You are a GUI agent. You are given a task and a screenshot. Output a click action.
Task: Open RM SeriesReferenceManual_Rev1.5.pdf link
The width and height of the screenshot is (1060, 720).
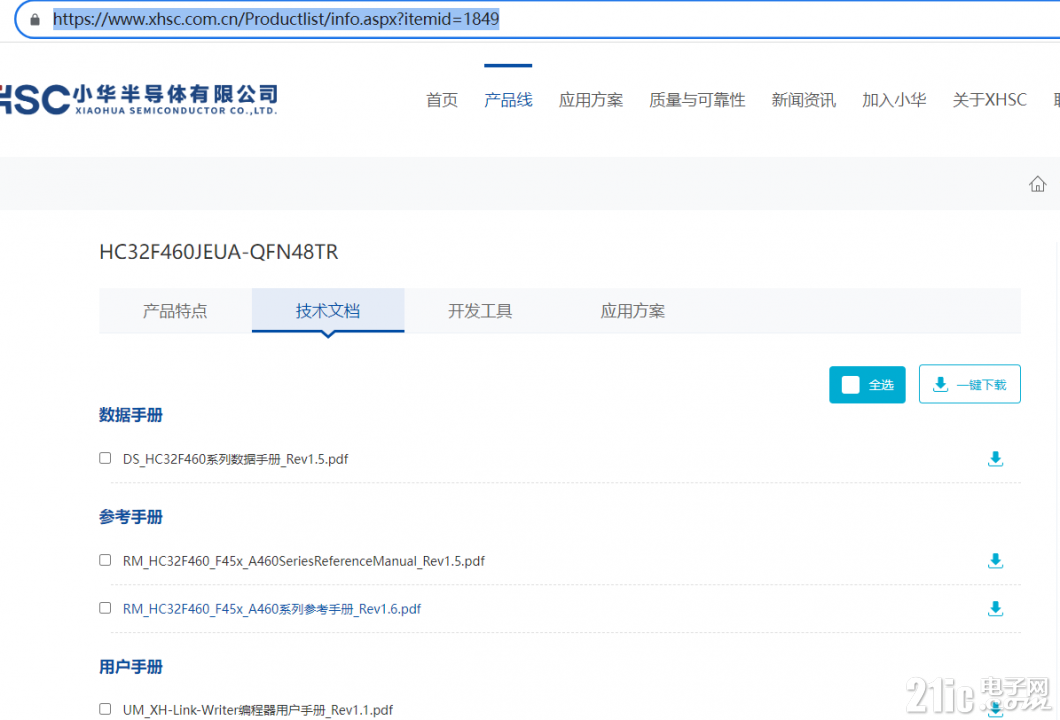click(x=304, y=561)
